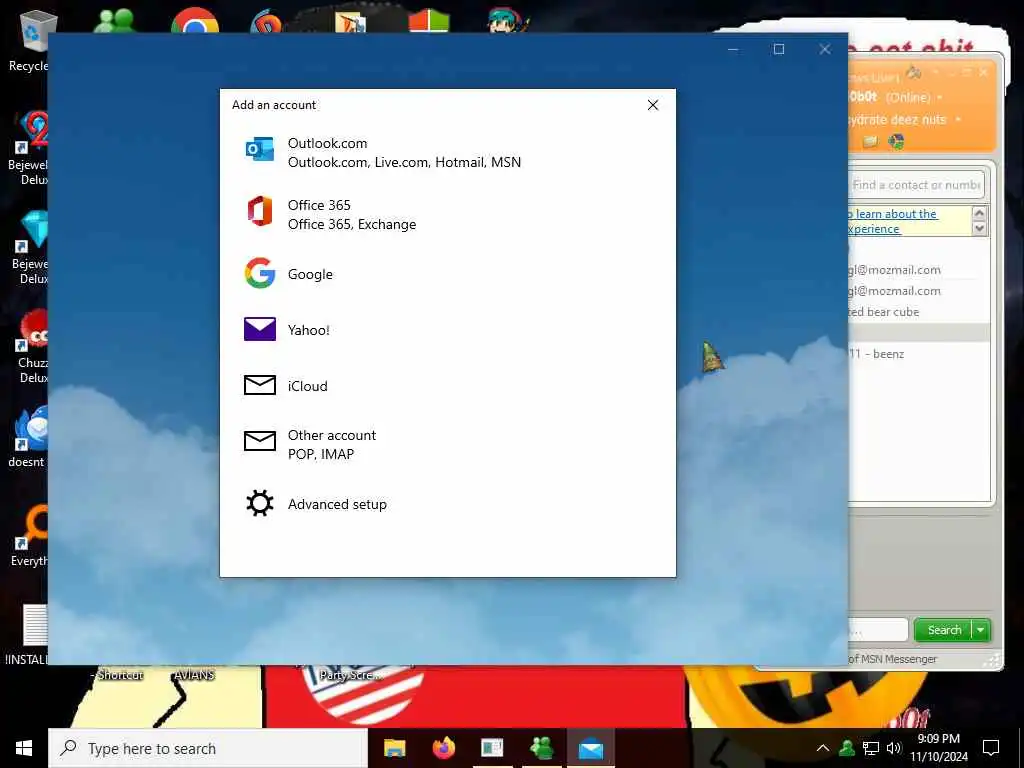Select the Google account logo

tap(260, 273)
